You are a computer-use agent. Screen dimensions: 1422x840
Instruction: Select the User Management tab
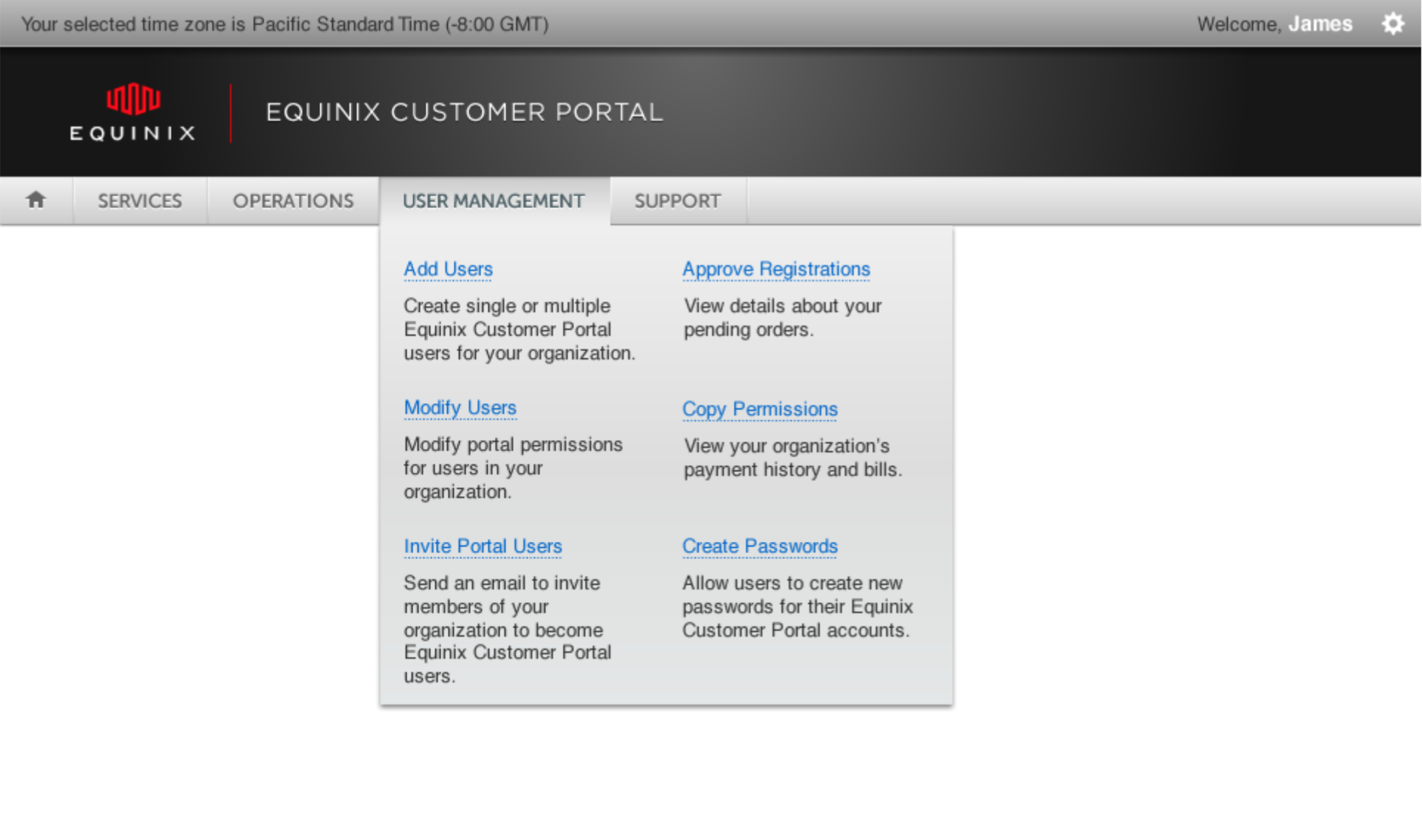(x=494, y=201)
